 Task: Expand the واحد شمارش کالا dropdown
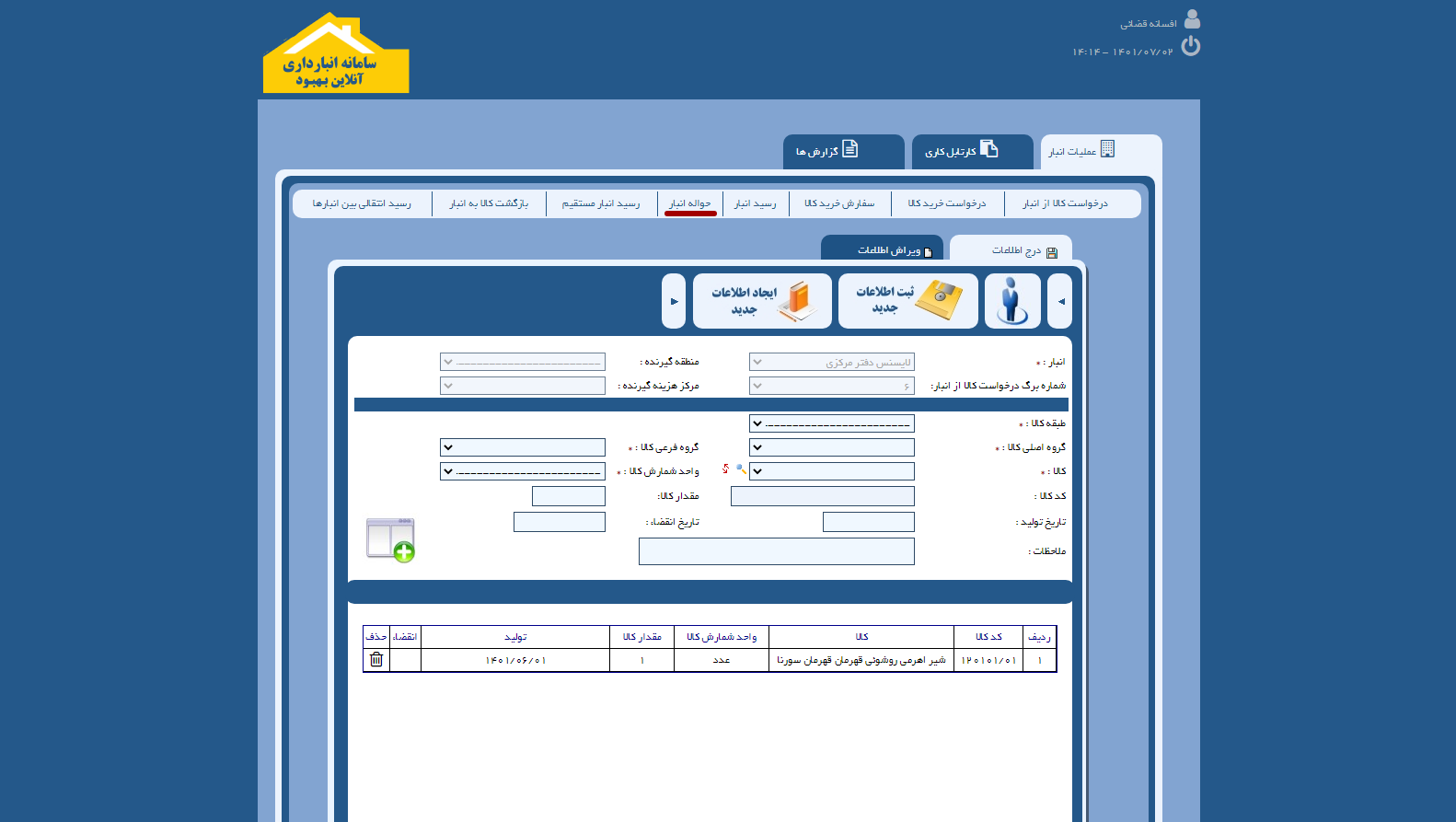(522, 471)
